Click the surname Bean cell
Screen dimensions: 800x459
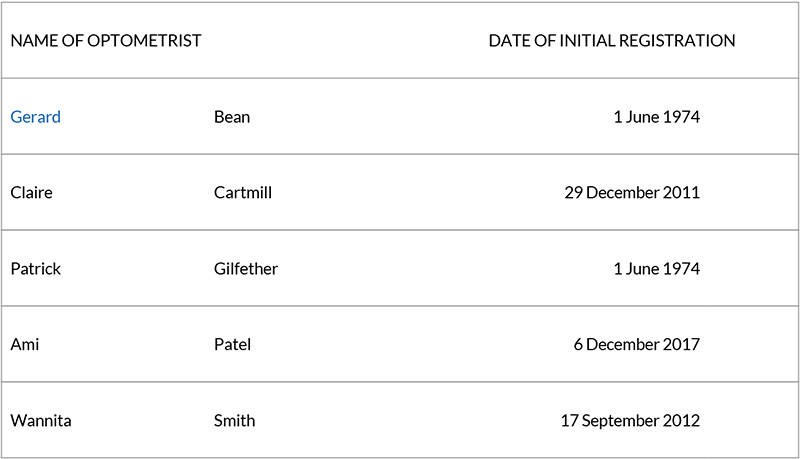pyautogui.click(x=232, y=117)
